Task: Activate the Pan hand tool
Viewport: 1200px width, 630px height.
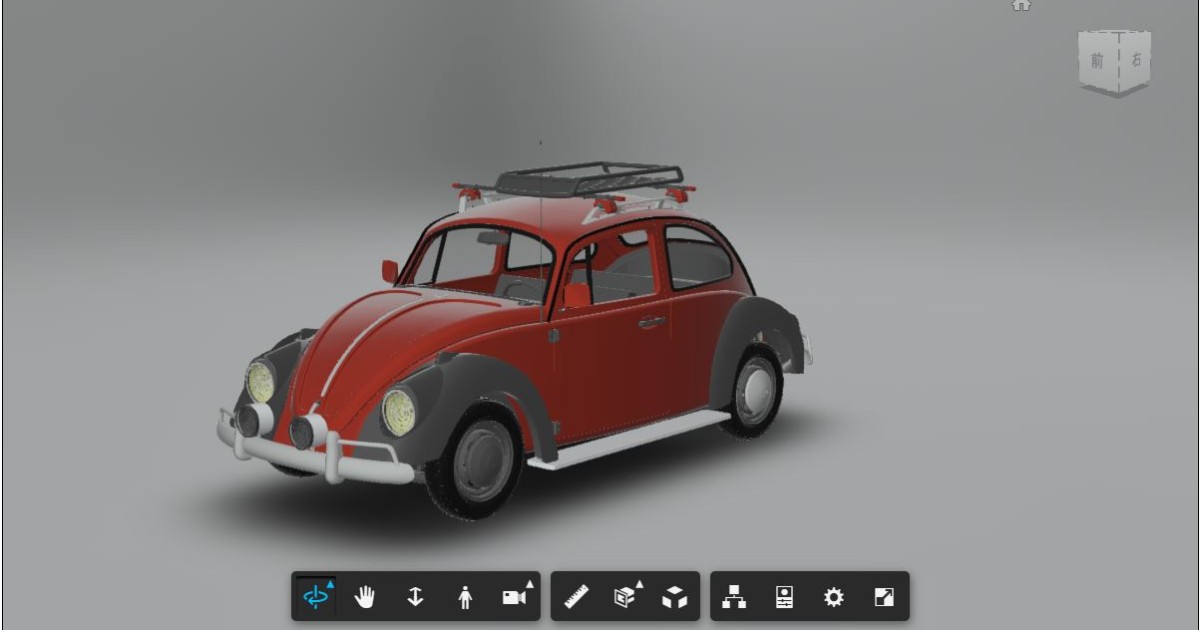Action: pos(367,597)
